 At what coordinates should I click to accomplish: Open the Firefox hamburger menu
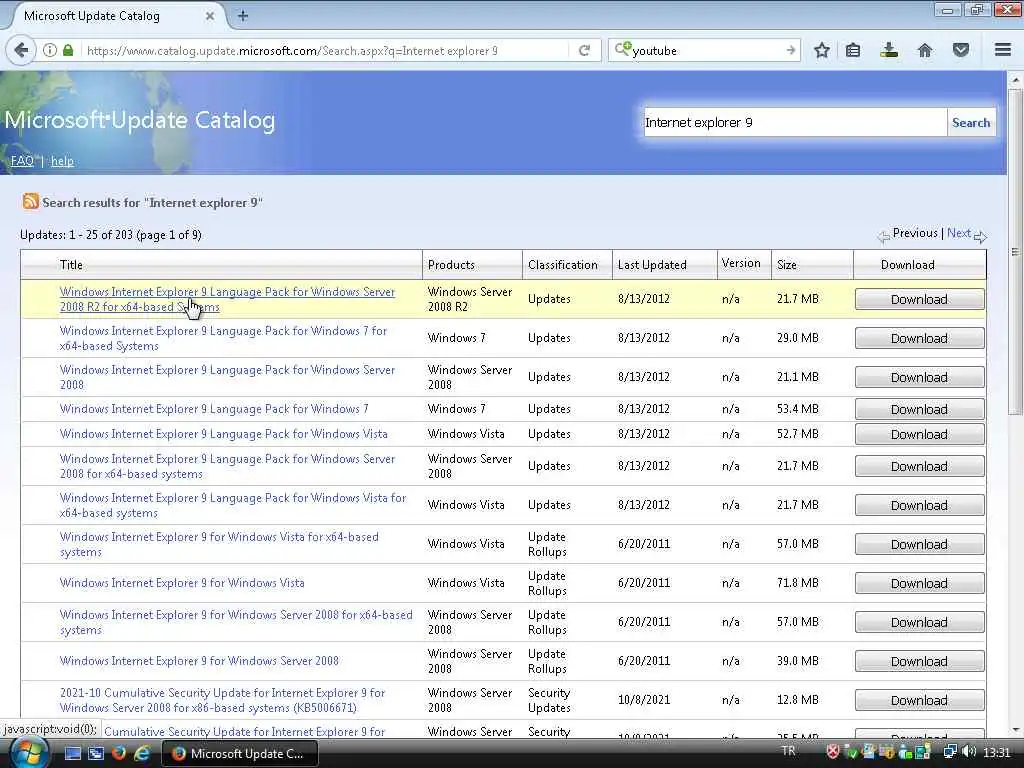[x=1003, y=50]
